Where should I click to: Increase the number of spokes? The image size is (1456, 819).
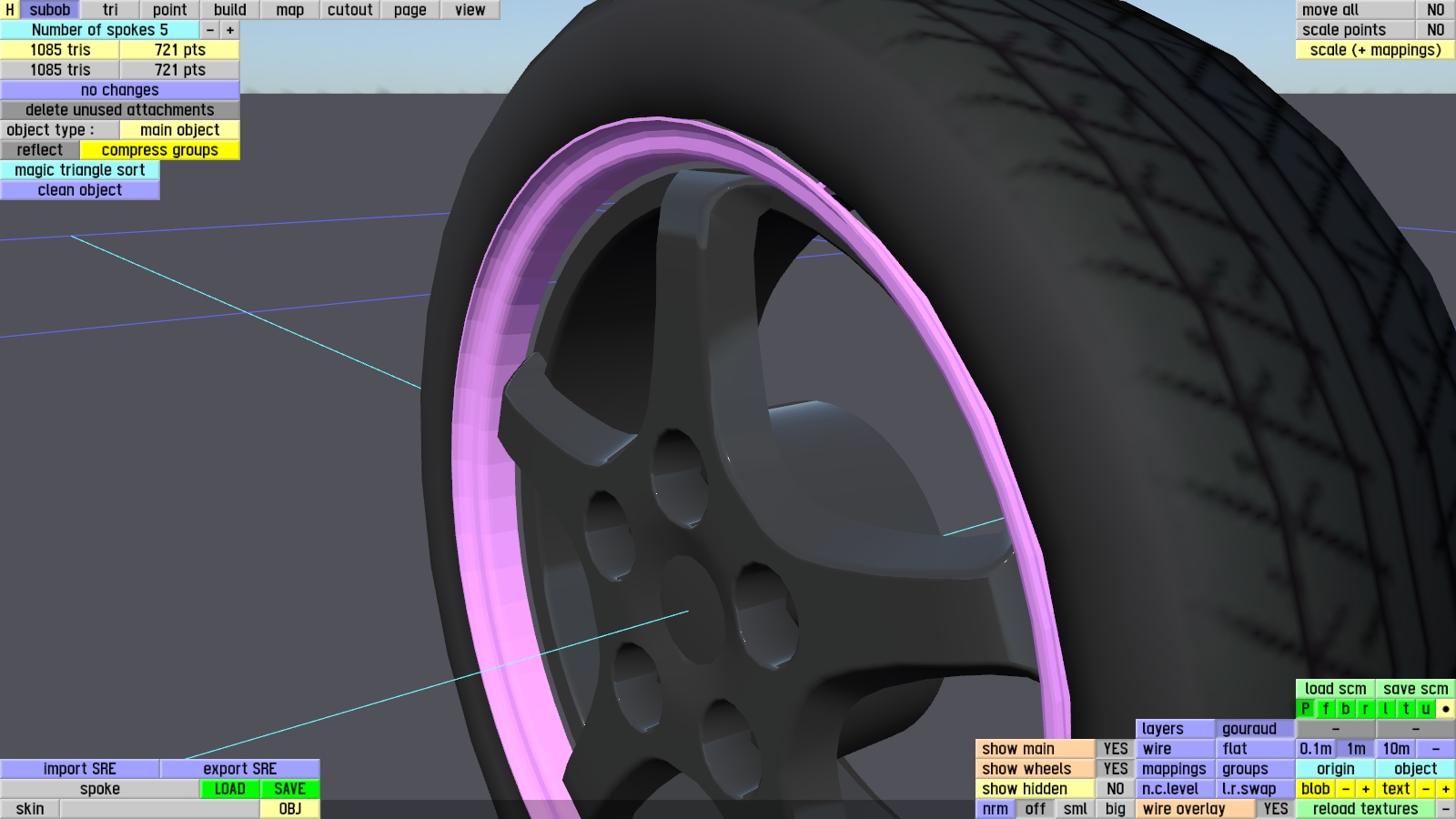pyautogui.click(x=230, y=30)
